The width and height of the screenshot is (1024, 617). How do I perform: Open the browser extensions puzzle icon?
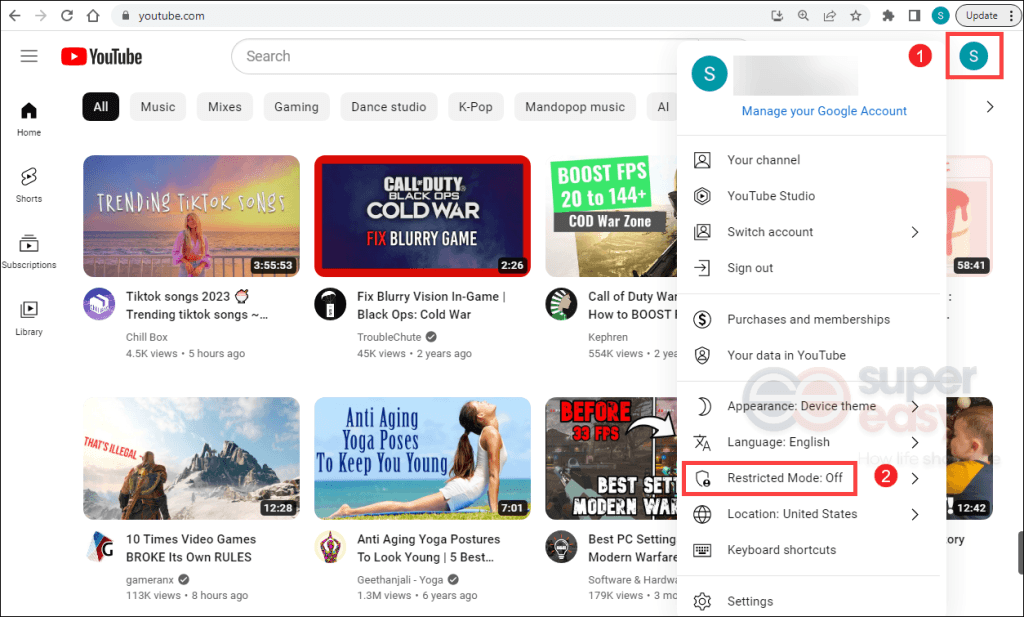[x=888, y=16]
